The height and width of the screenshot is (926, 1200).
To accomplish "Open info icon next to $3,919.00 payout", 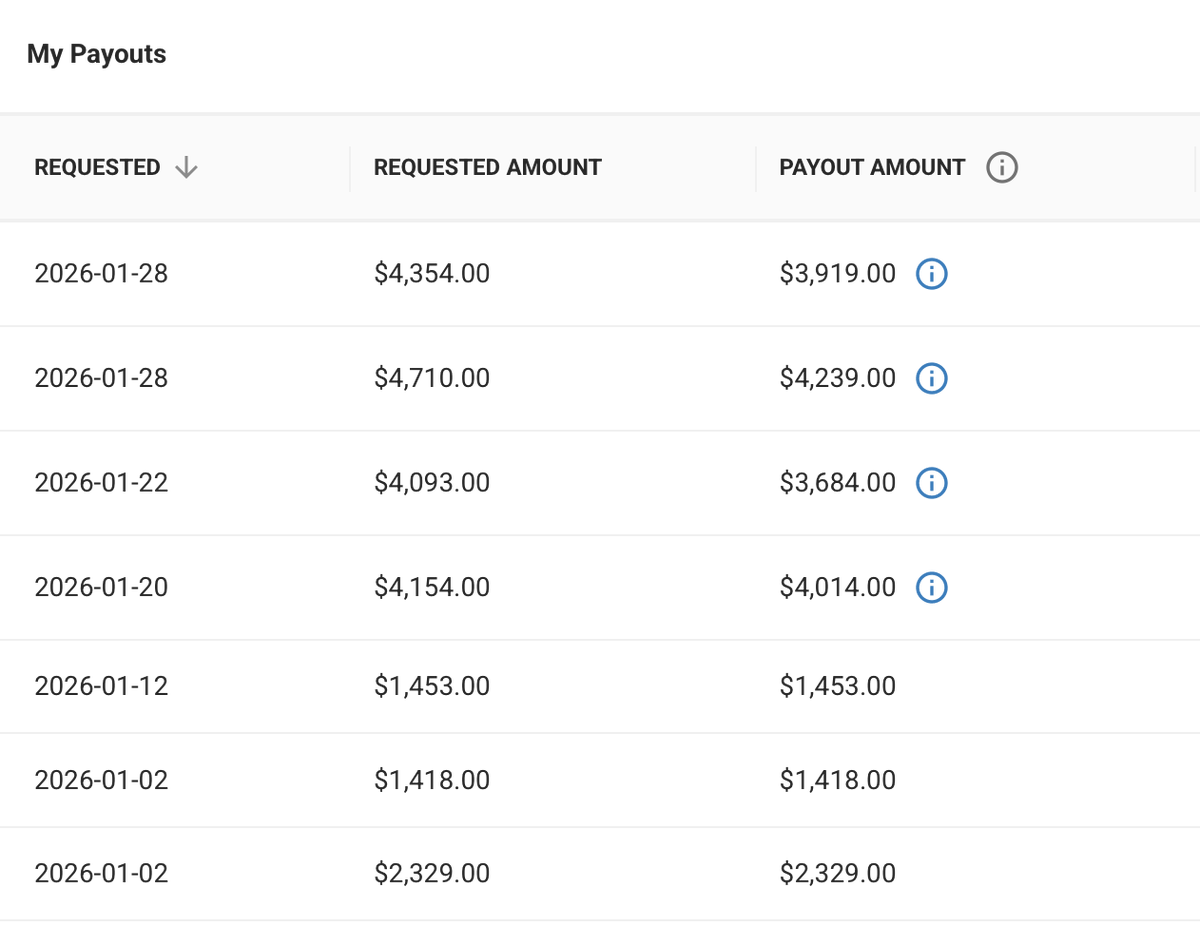I will click(x=931, y=273).
